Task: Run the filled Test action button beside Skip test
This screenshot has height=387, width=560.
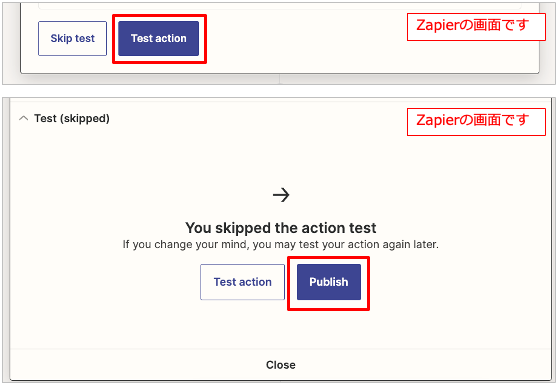Action: click(x=159, y=38)
